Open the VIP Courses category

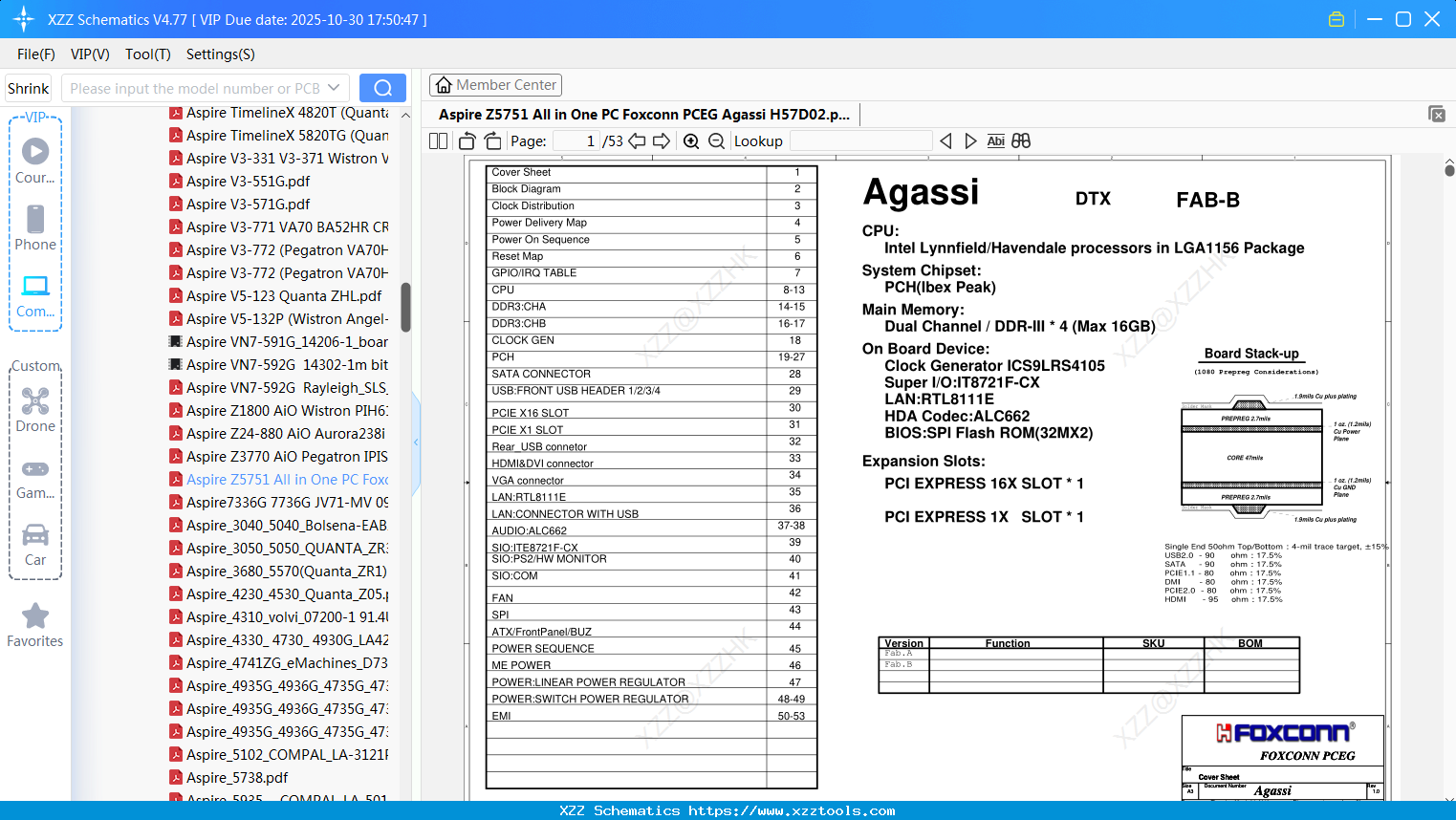tap(35, 161)
